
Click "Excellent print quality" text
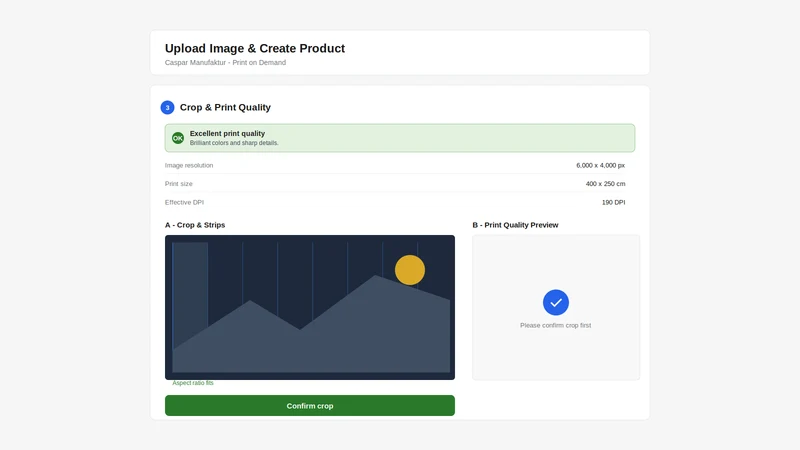[x=227, y=133]
